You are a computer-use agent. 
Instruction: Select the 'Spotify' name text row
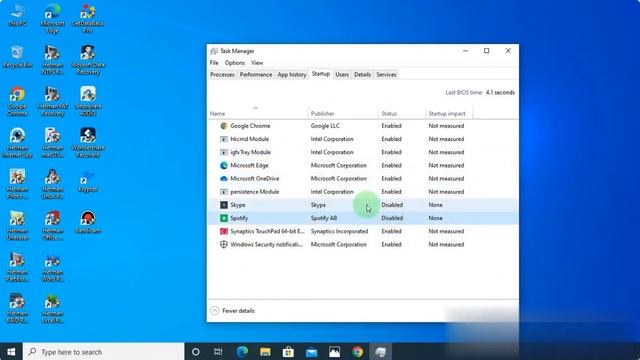point(239,218)
